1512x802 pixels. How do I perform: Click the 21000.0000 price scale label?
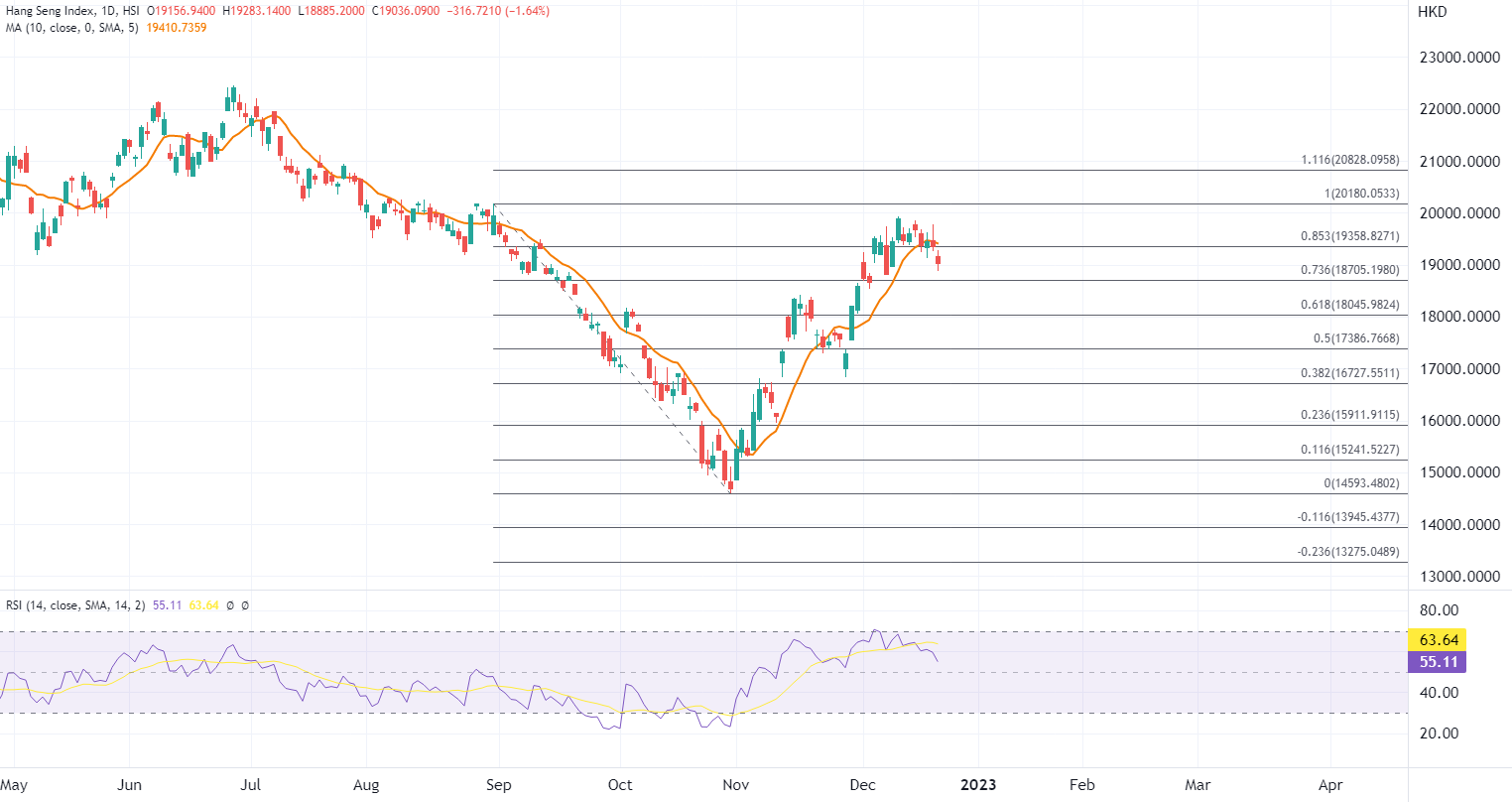coord(1460,162)
